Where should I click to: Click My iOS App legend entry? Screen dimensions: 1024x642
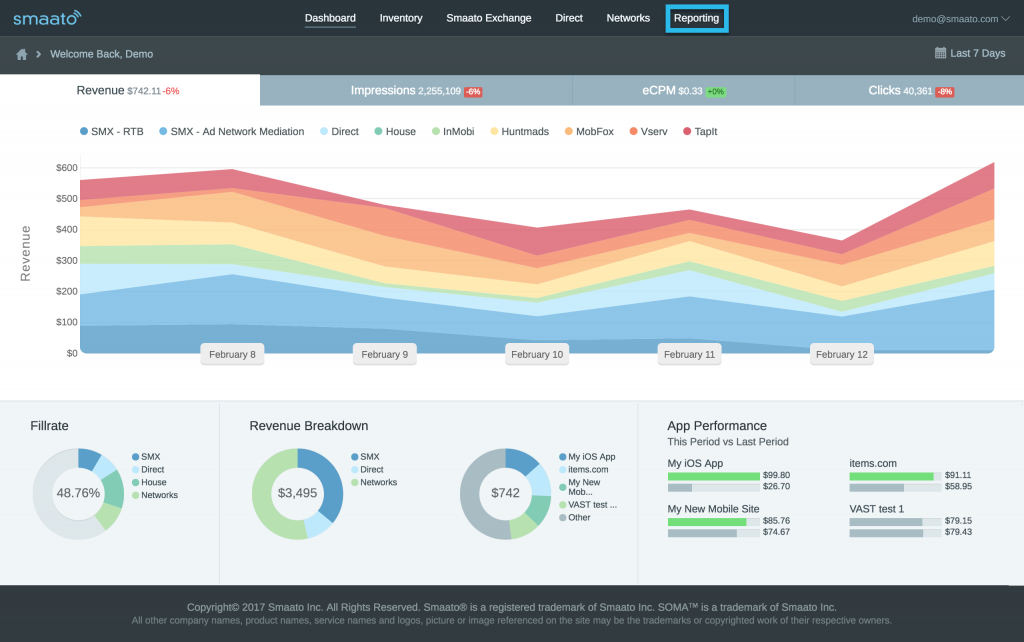[587, 457]
